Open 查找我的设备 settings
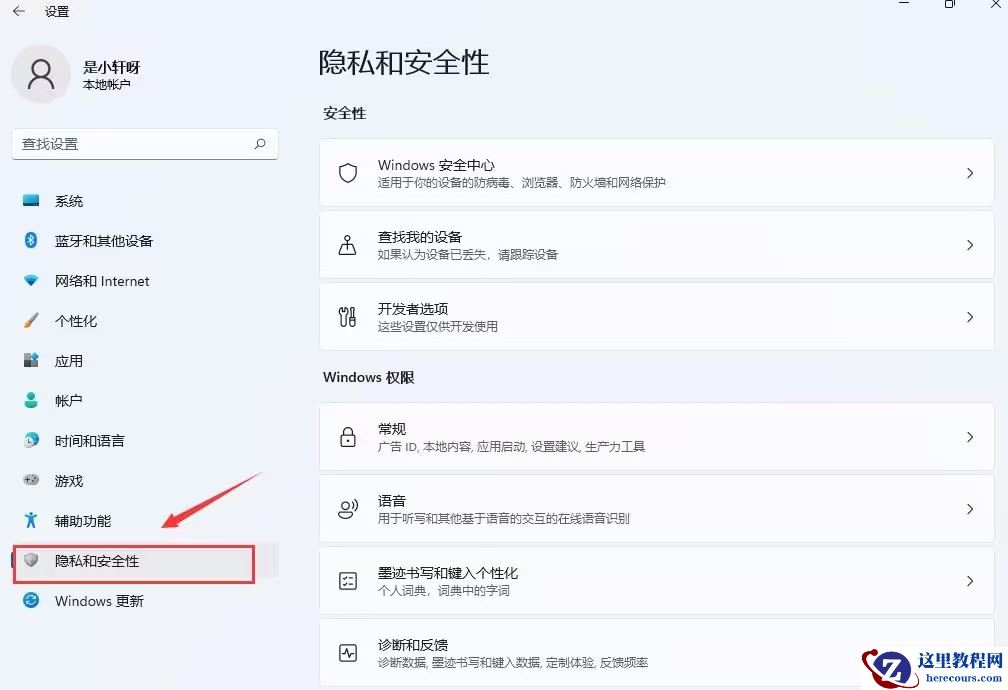The width and height of the screenshot is (1008, 690). coord(660,244)
